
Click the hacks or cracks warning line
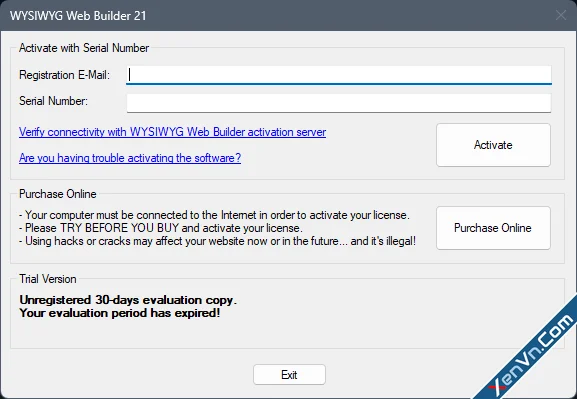tap(217, 241)
